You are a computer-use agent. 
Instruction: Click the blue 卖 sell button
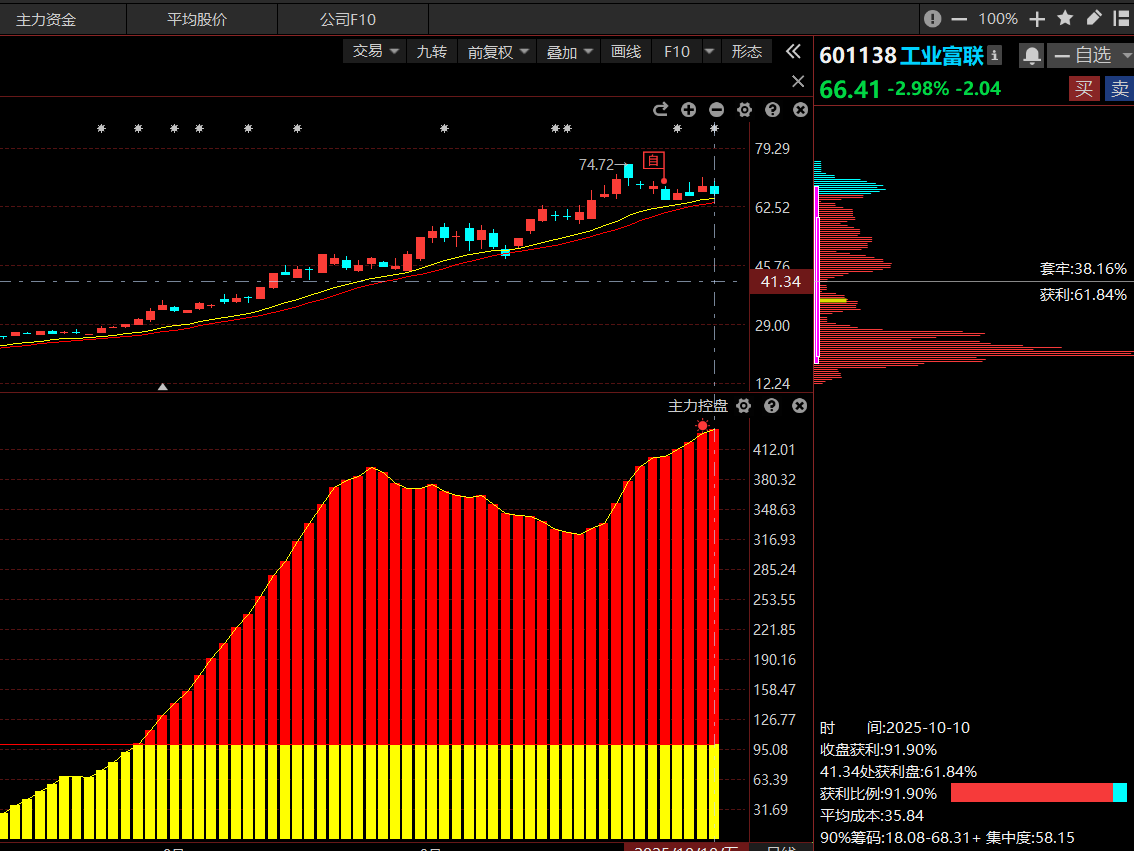[x=1119, y=89]
